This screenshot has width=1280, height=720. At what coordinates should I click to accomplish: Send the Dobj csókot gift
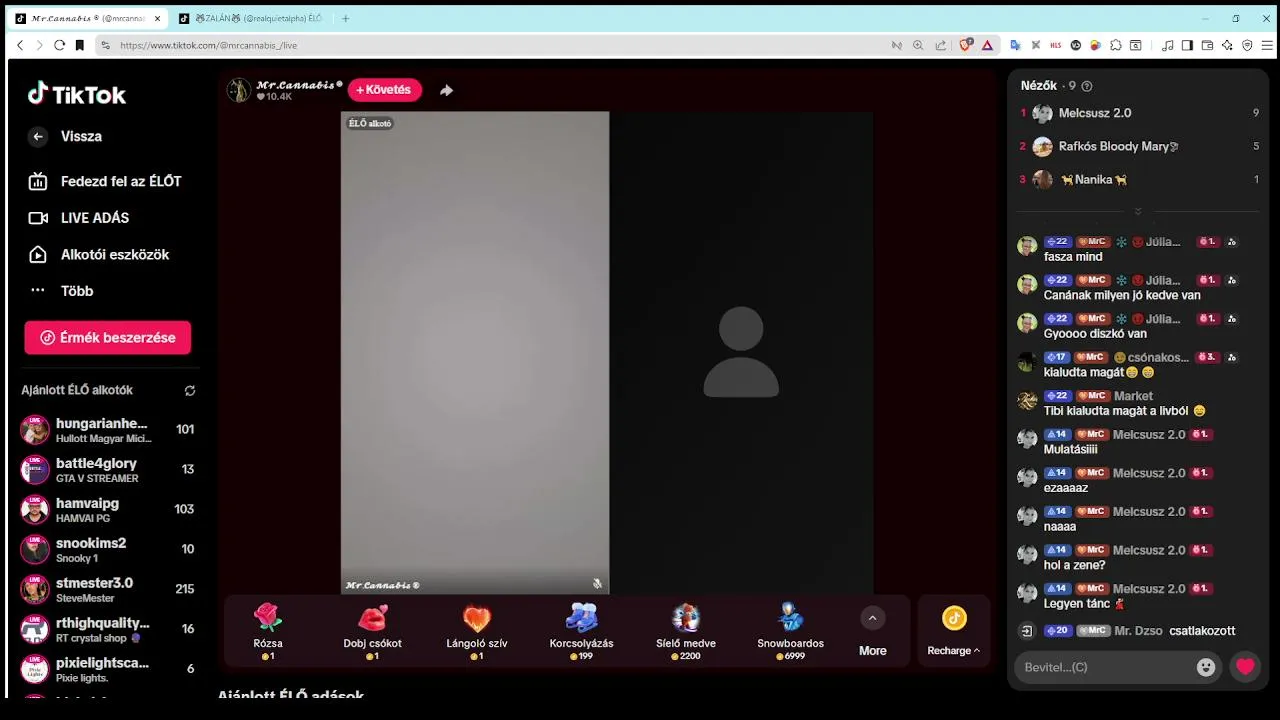(x=372, y=631)
